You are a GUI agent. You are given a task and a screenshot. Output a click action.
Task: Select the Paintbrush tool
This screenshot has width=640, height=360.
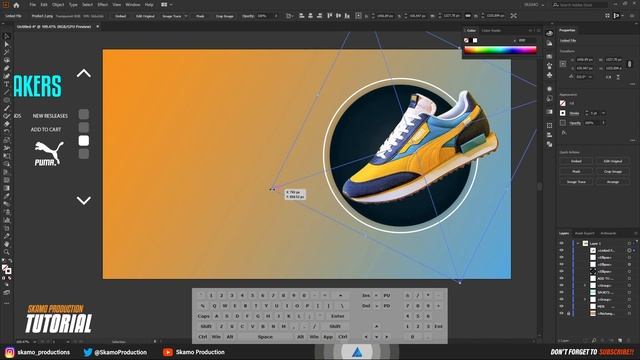(x=7, y=108)
